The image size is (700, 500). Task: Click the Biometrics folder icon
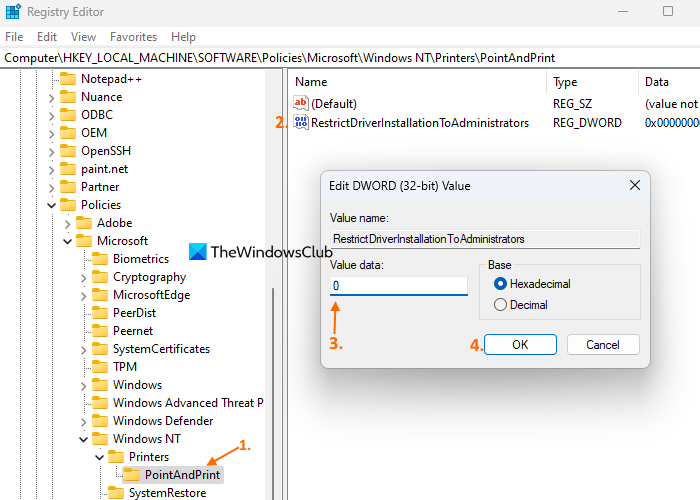[100, 258]
